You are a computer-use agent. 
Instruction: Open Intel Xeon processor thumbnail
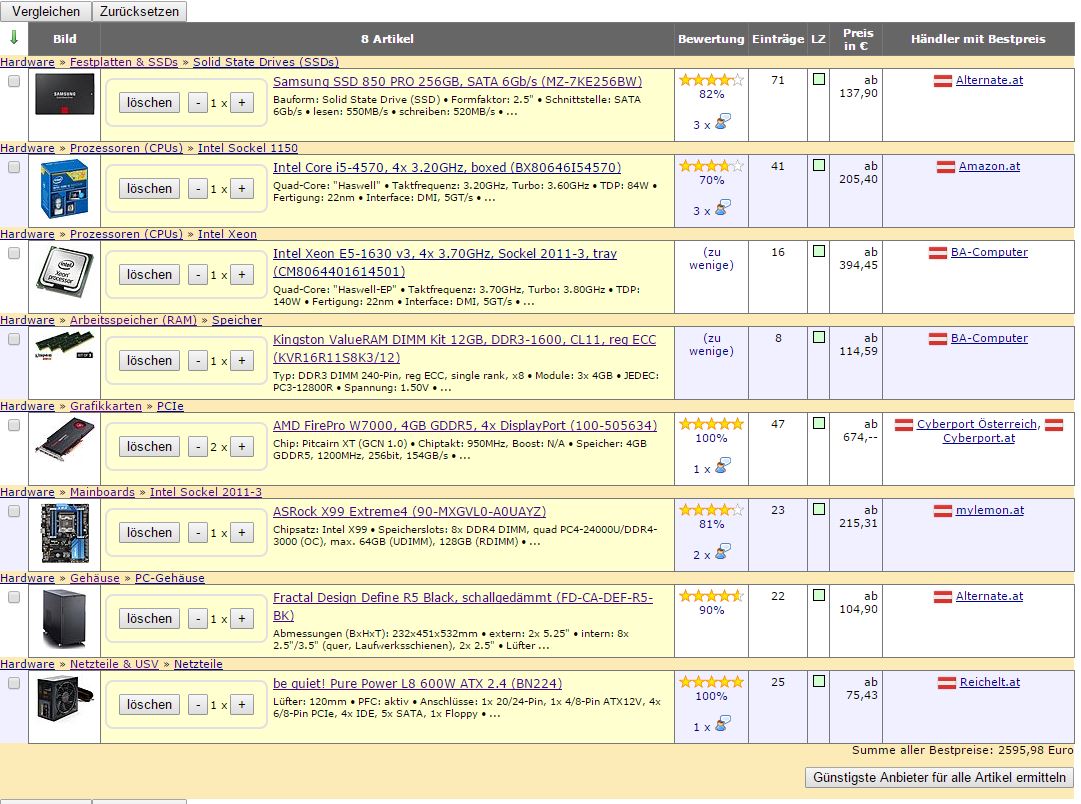(x=64, y=274)
